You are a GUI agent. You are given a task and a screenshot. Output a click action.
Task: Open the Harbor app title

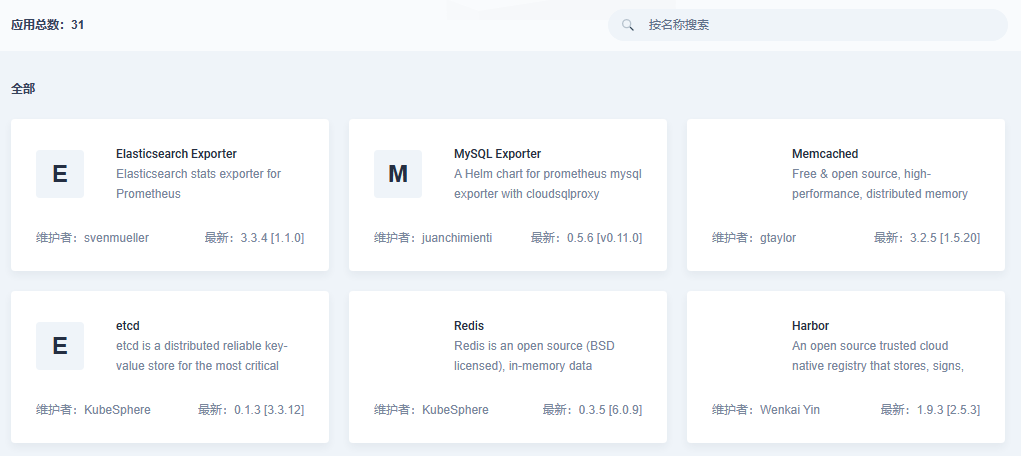pos(810,326)
